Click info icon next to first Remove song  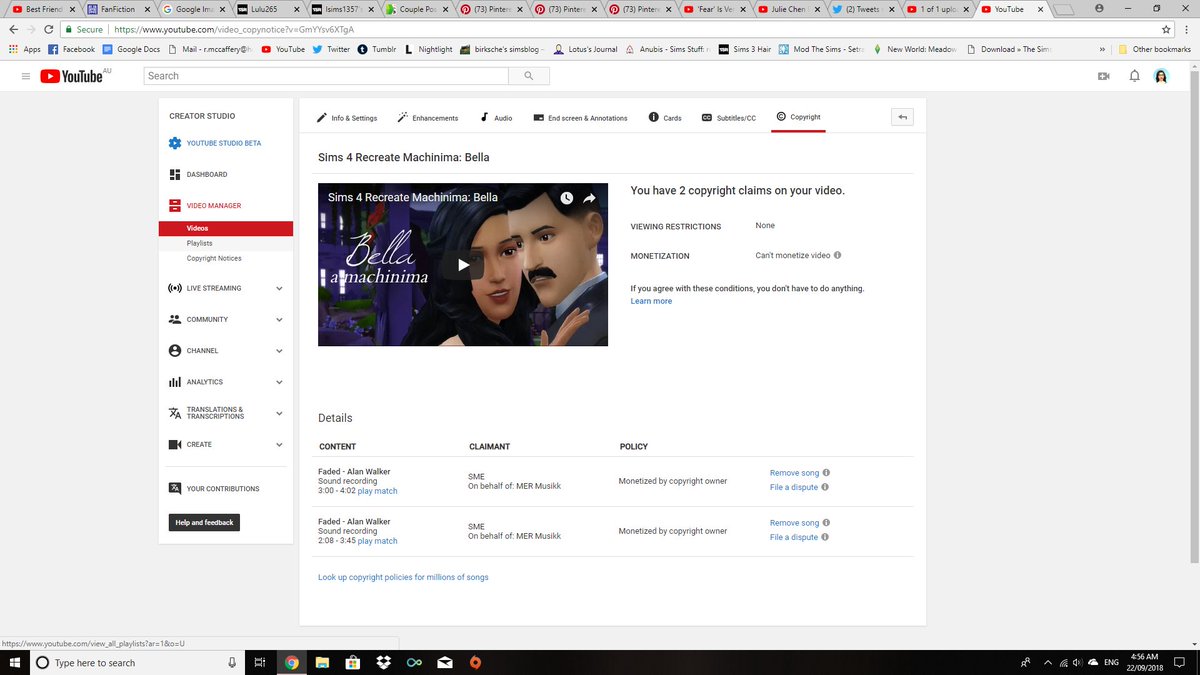pos(826,473)
